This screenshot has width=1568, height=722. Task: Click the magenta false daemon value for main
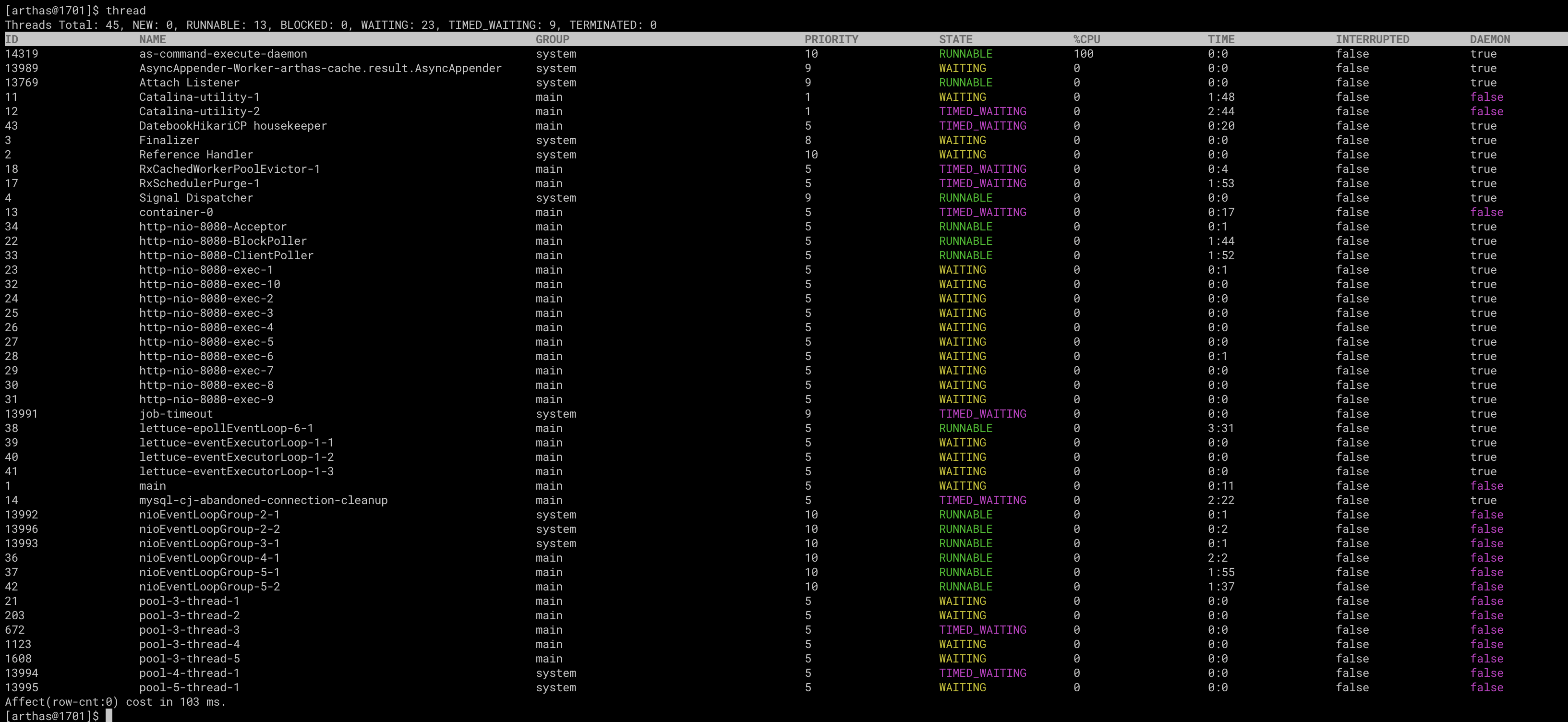click(1486, 486)
